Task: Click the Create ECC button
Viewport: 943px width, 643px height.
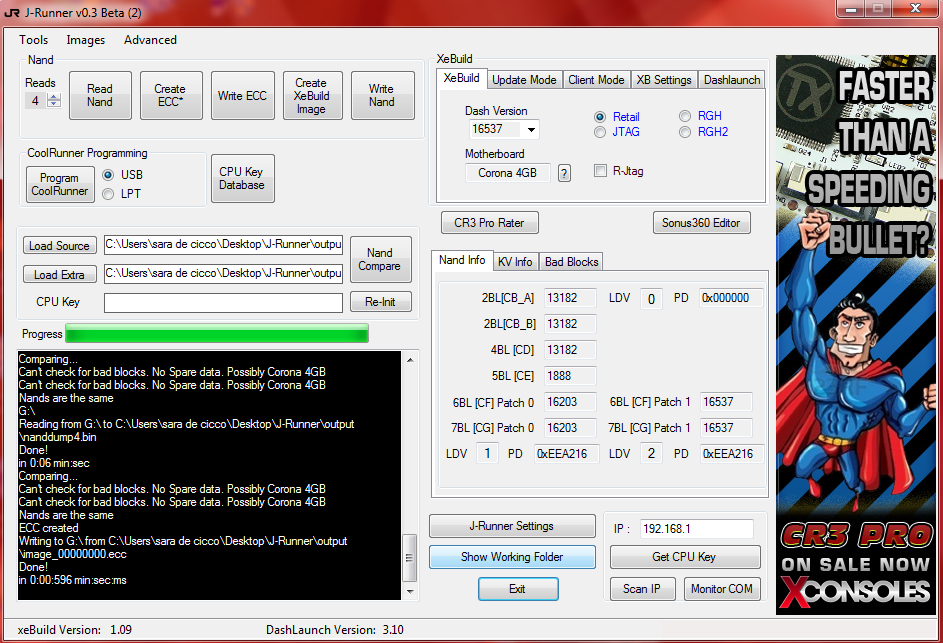Action: point(171,95)
